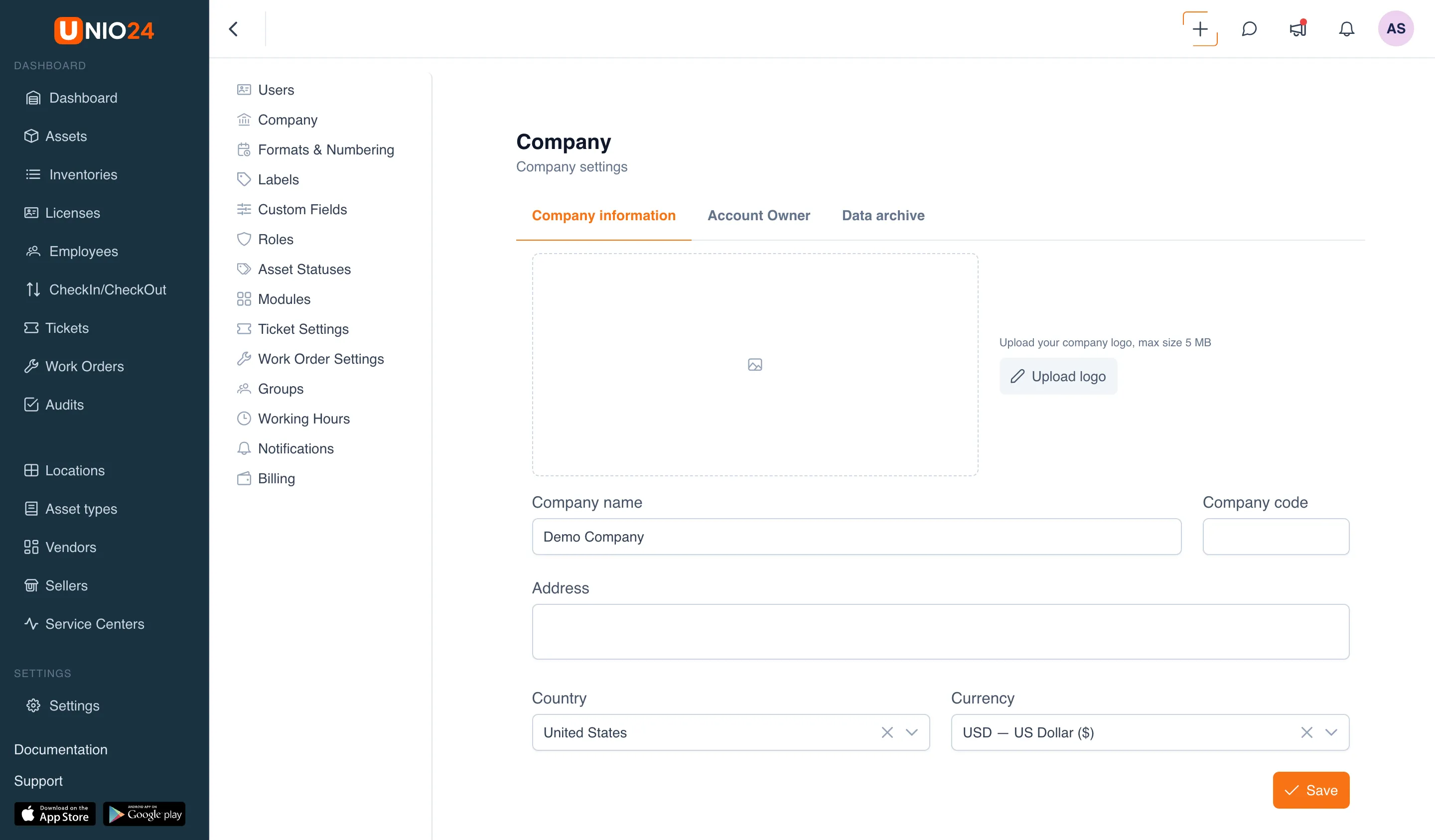Open Work Order Settings section
The image size is (1435, 840).
310,359
